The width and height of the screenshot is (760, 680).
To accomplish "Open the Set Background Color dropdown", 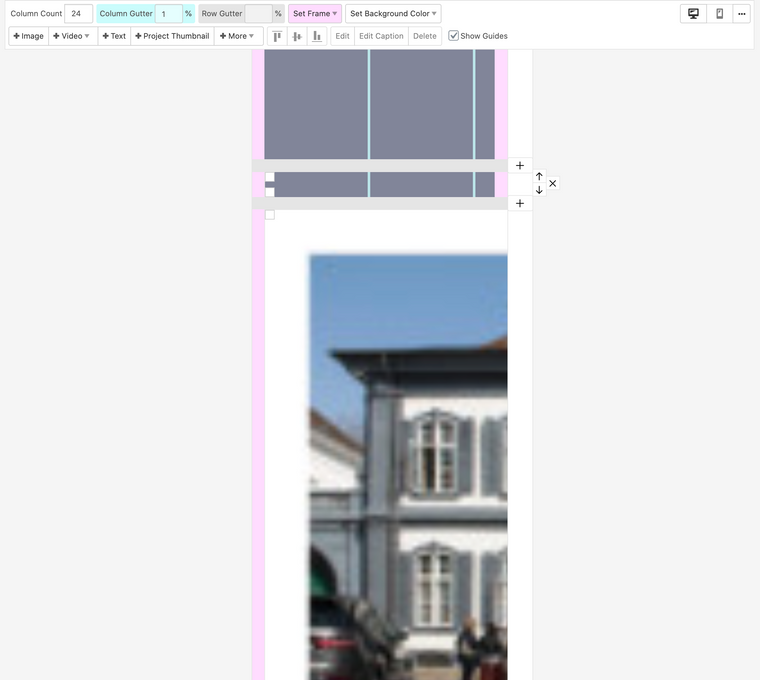I will (x=393, y=14).
